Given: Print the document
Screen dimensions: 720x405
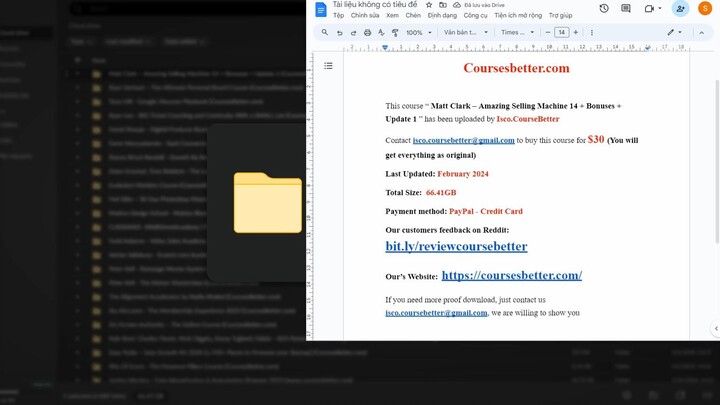Looking at the screenshot, I should point(367,33).
